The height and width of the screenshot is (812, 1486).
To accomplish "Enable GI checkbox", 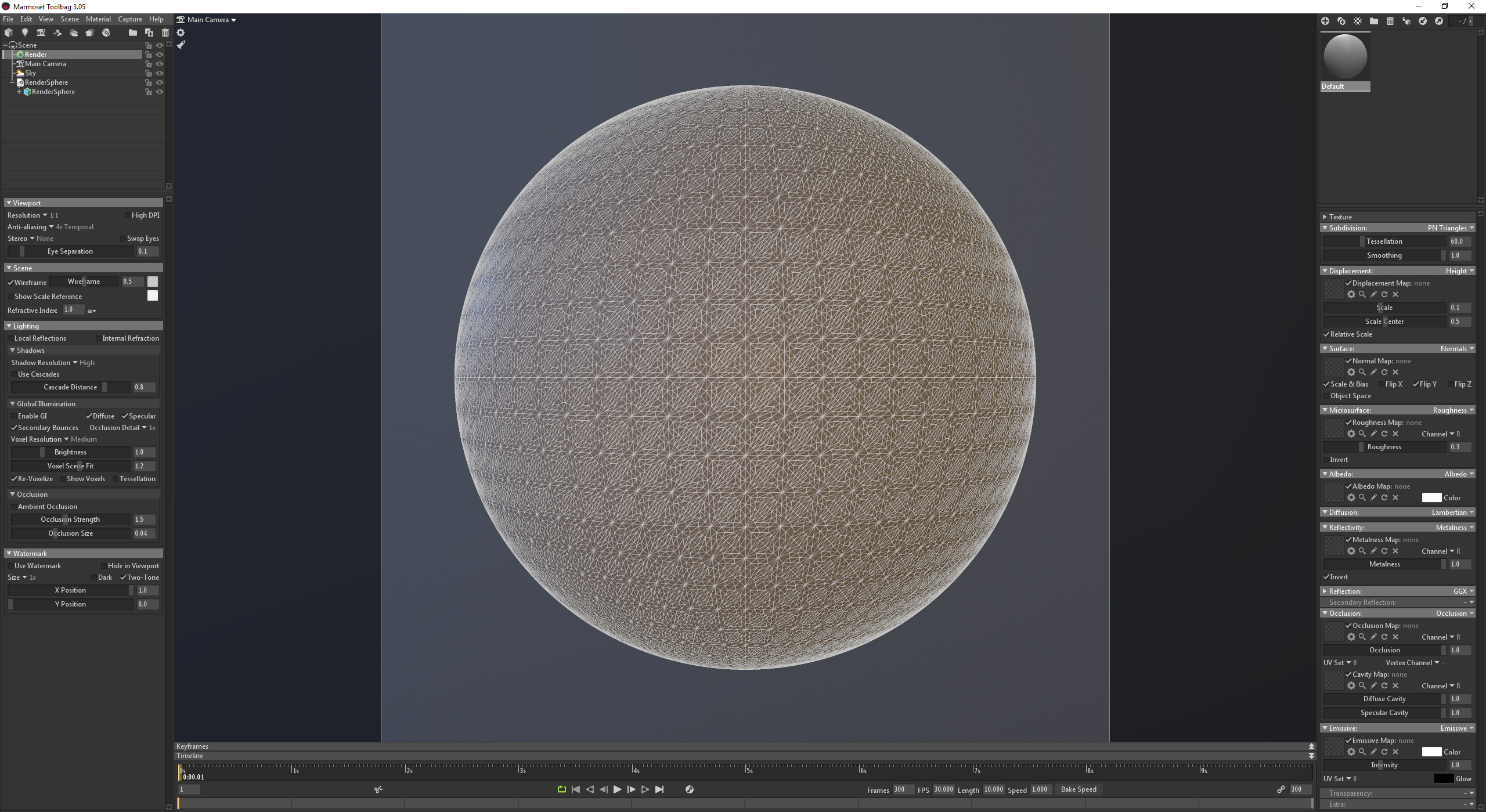I will point(14,416).
